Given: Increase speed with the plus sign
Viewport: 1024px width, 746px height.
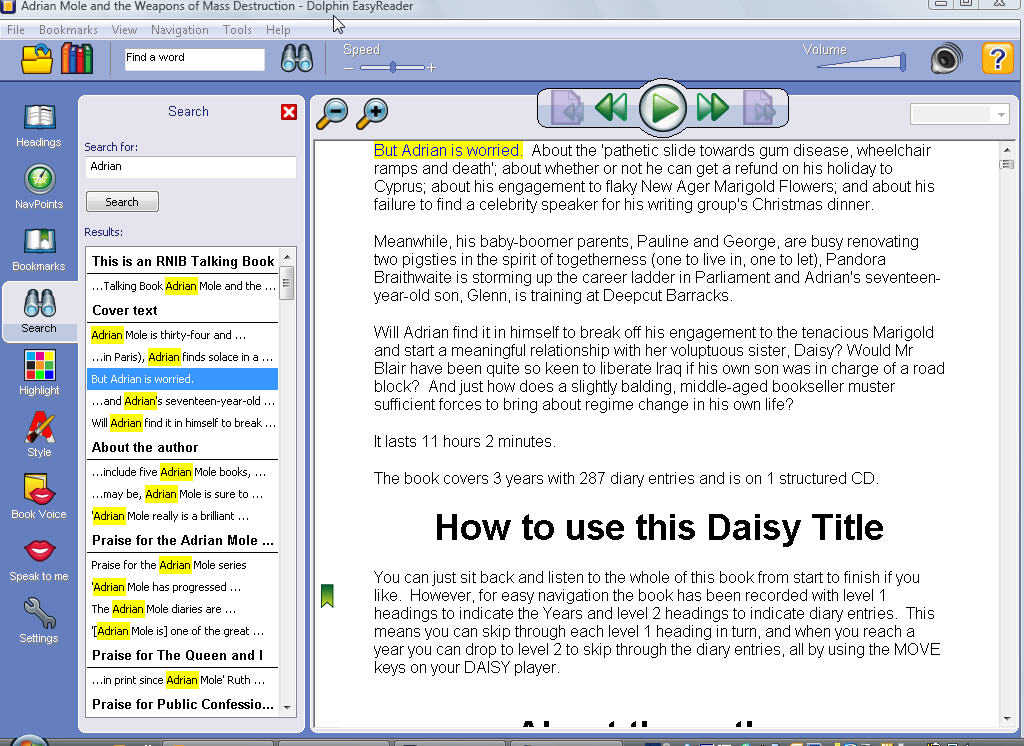Looking at the screenshot, I should click(x=431, y=68).
